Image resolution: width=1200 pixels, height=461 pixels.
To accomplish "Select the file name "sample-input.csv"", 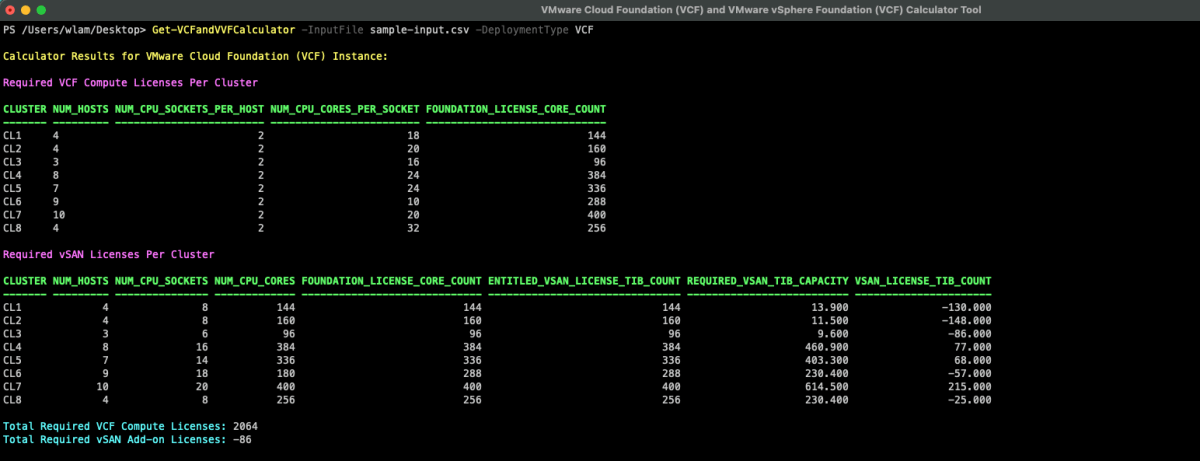I will pos(418,29).
